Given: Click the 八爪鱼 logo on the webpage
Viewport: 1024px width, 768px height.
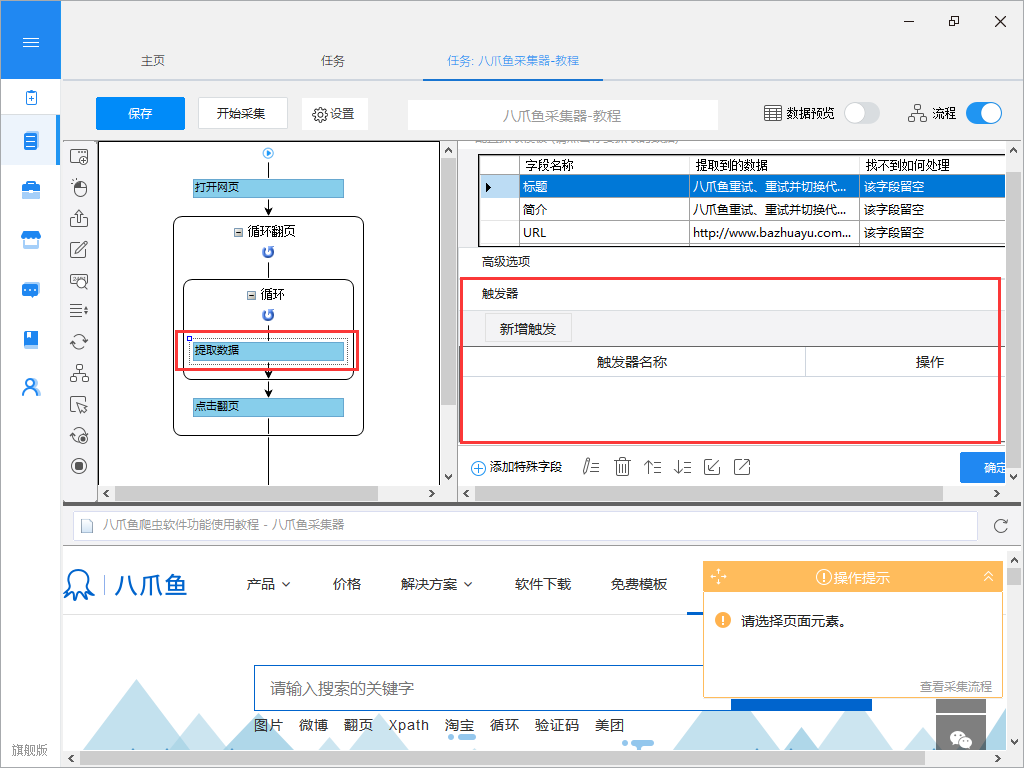Looking at the screenshot, I should (125, 584).
